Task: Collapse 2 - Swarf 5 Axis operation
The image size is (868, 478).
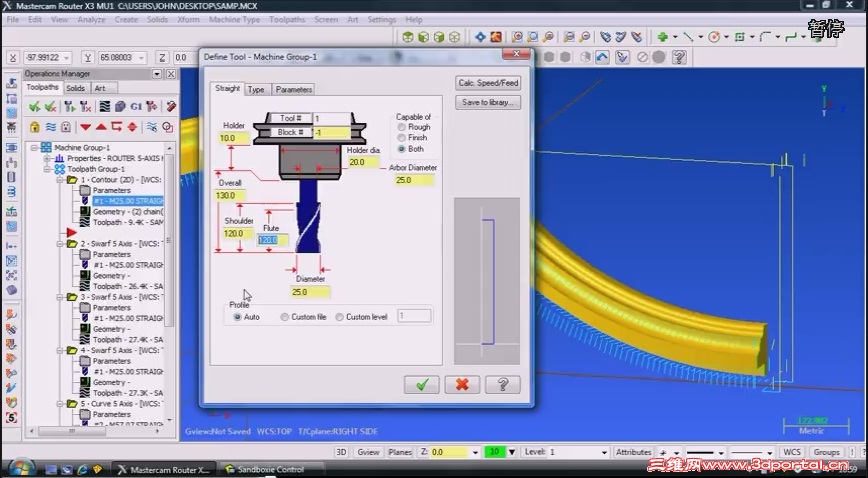Action: 60,244
